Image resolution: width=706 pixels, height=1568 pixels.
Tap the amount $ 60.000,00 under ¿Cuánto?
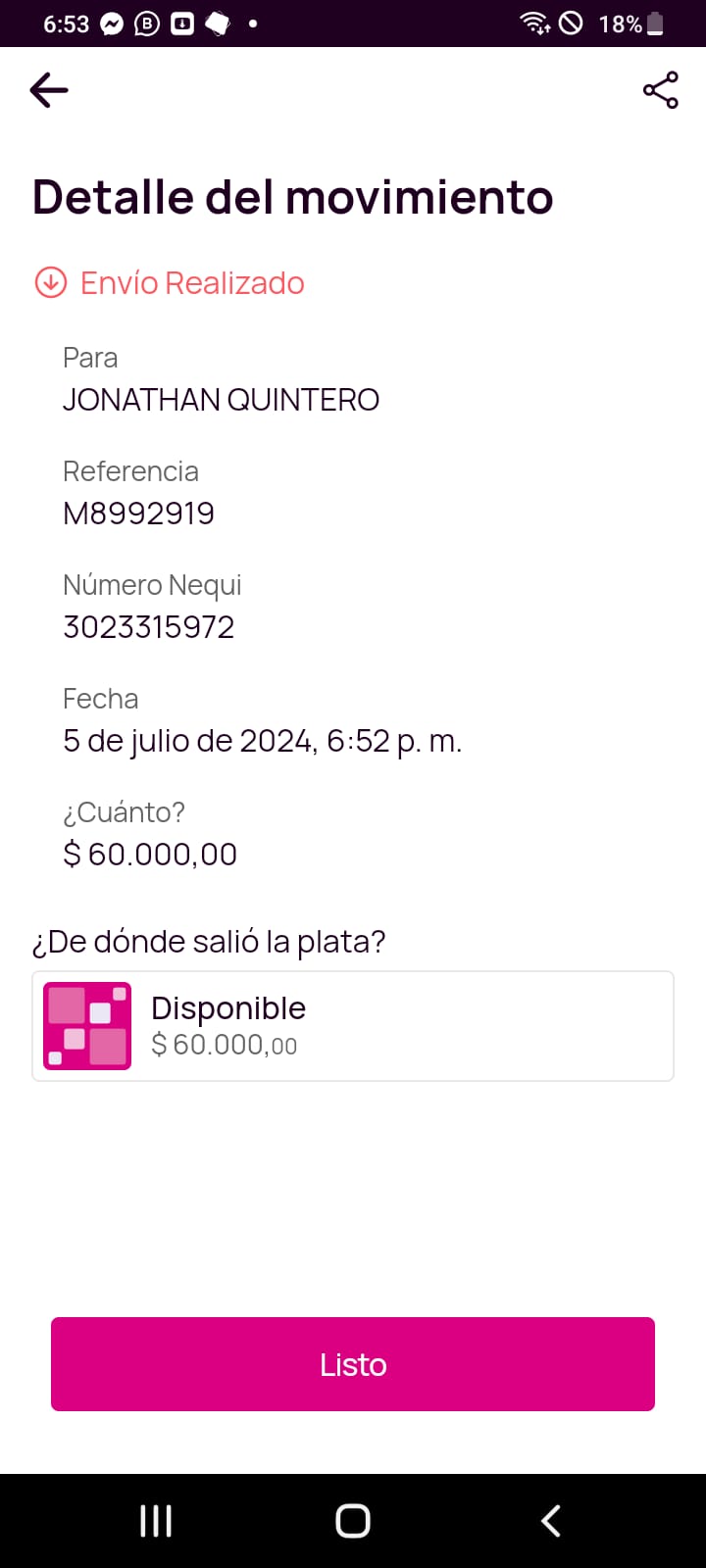tap(150, 855)
